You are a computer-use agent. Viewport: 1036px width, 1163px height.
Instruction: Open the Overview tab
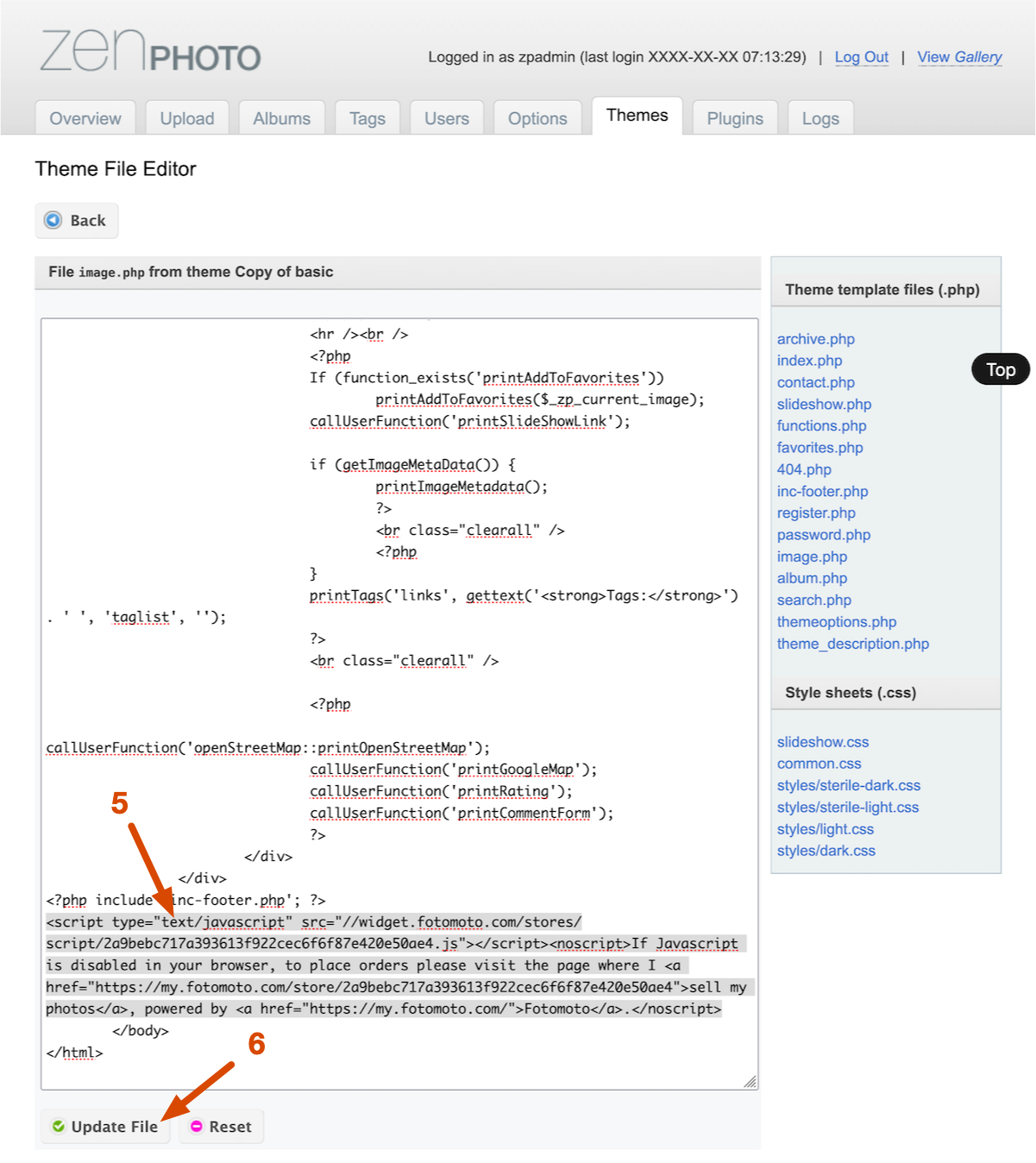tap(85, 118)
